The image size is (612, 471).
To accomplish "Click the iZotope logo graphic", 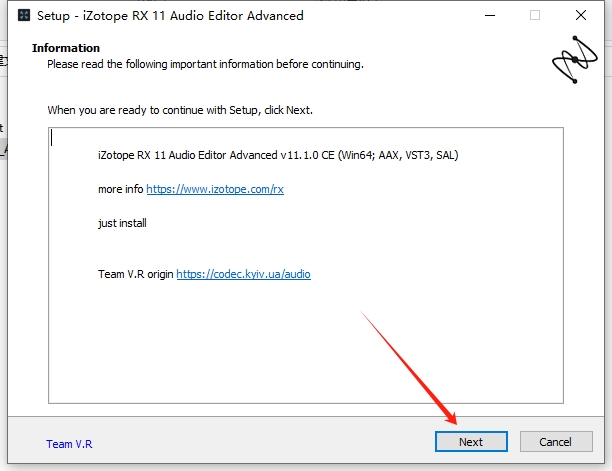I will 575,59.
